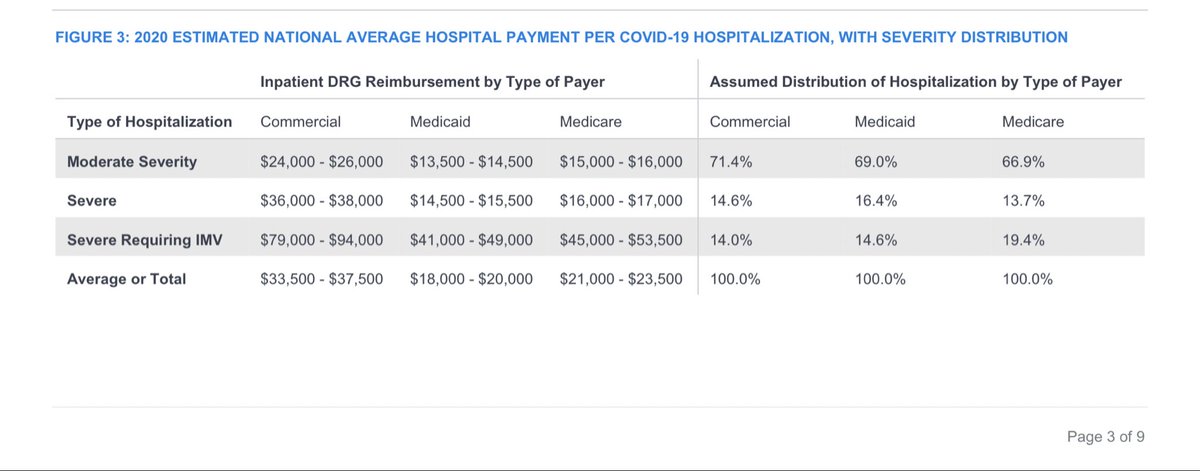Image resolution: width=1200 pixels, height=471 pixels.
Task: Click the Medicaid header under Inpatient DRG Reimbursement
Action: pos(442,122)
